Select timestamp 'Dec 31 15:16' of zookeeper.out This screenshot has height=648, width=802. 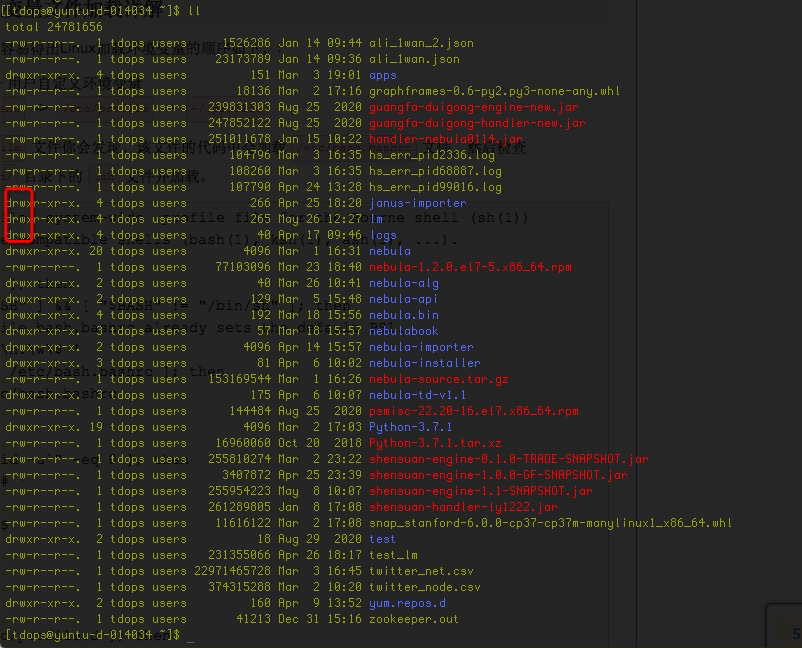[320, 619]
